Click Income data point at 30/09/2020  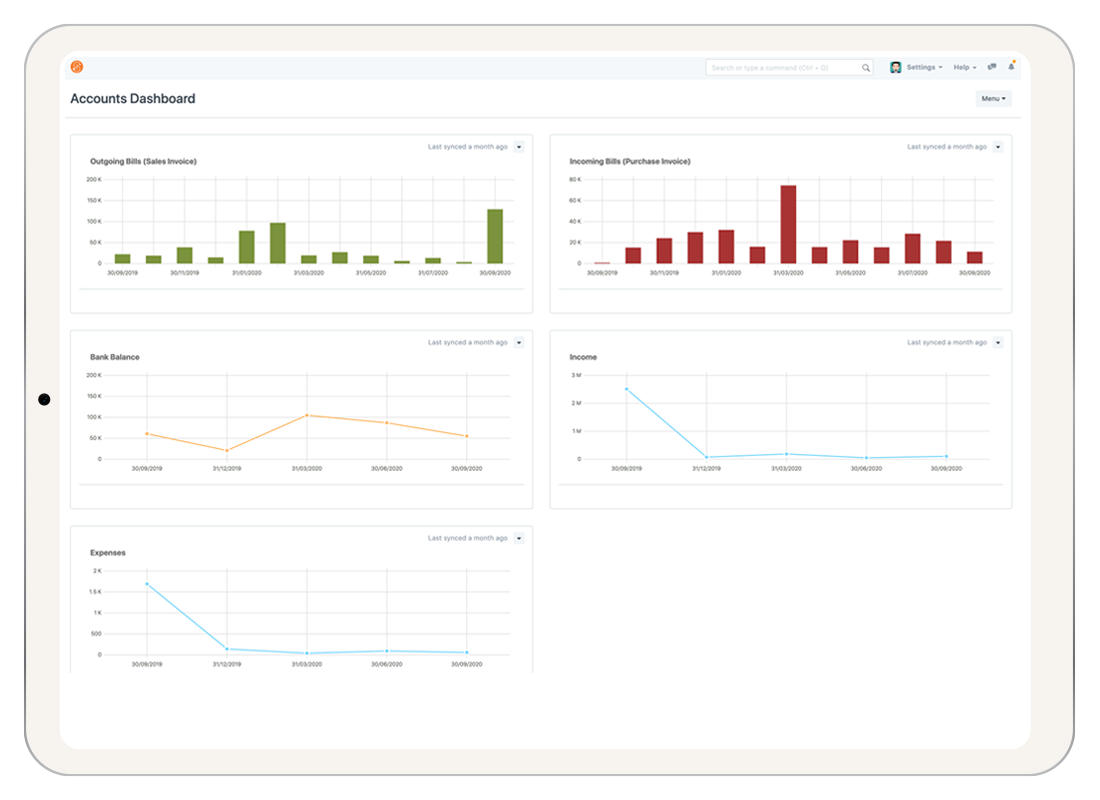pyautogui.click(x=946, y=457)
